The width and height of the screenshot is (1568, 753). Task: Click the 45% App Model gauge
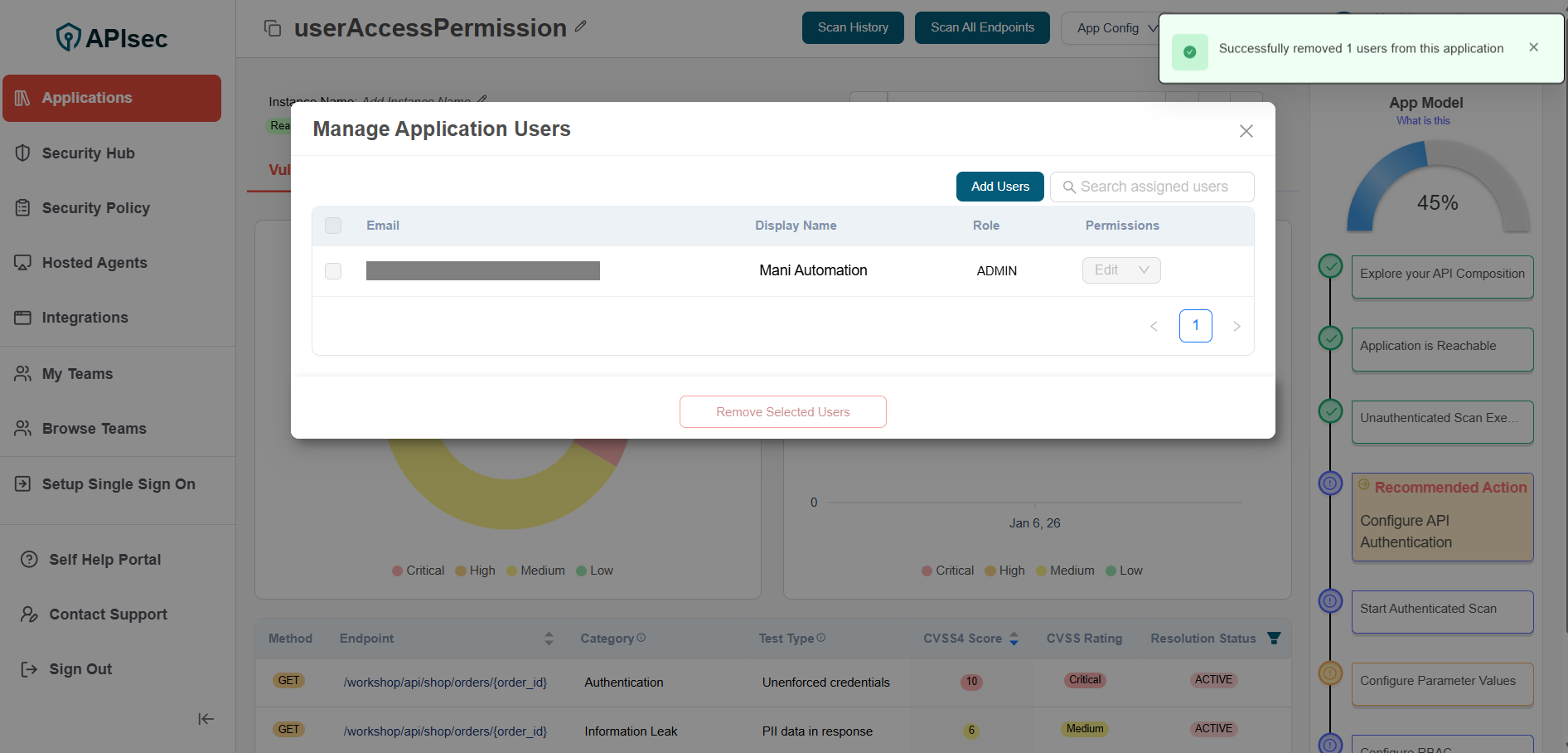point(1437,191)
